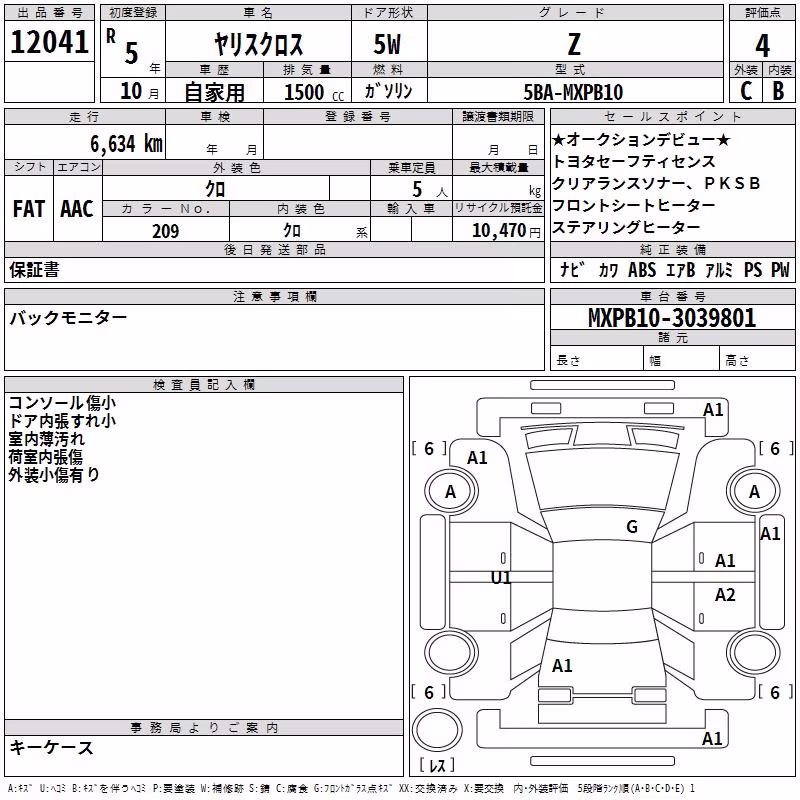The image size is (800, 800).
Task: Click the ステアリングヒーター sales point
Action: [627, 227]
